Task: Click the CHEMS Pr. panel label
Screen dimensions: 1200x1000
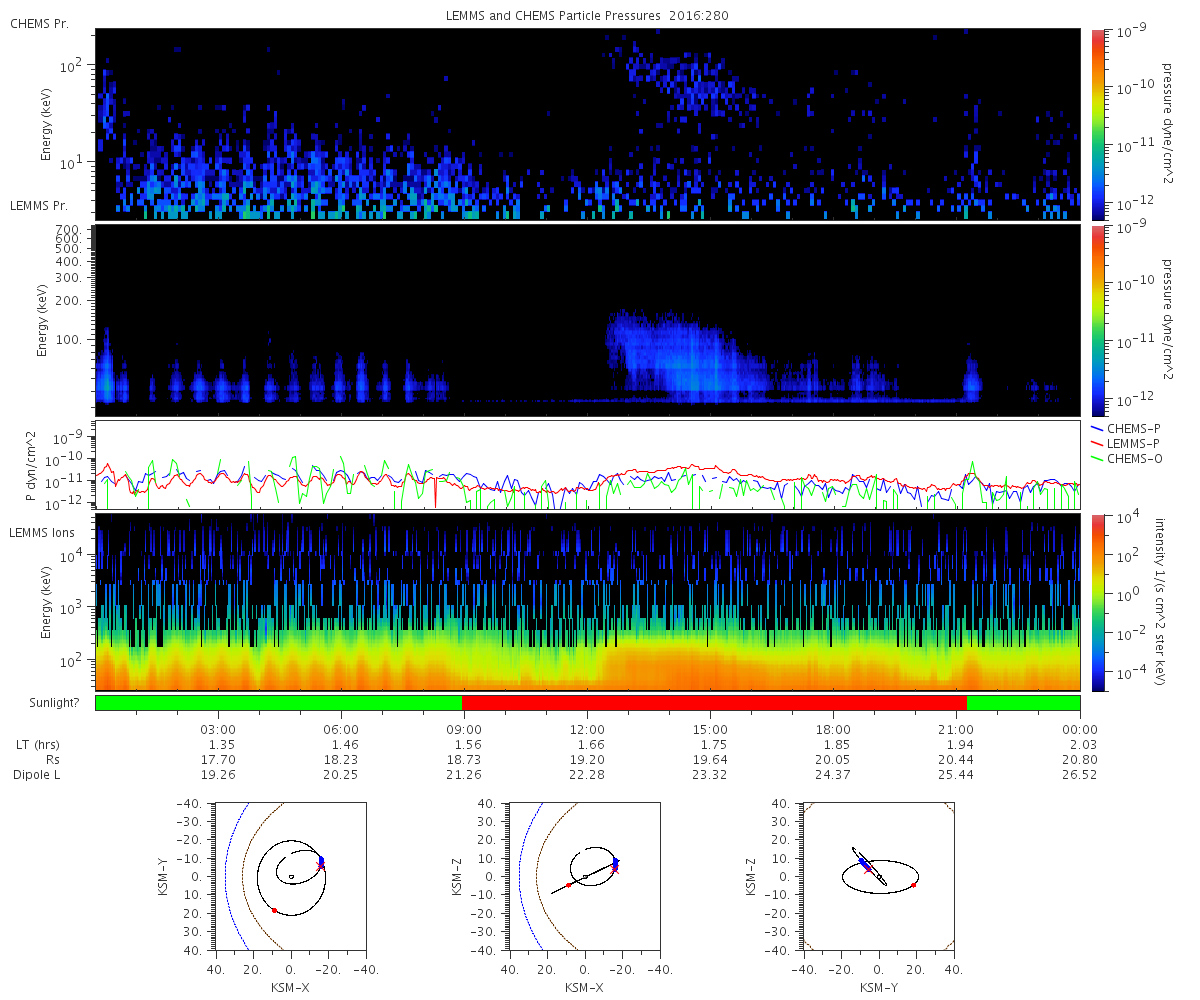Action: (x=39, y=23)
